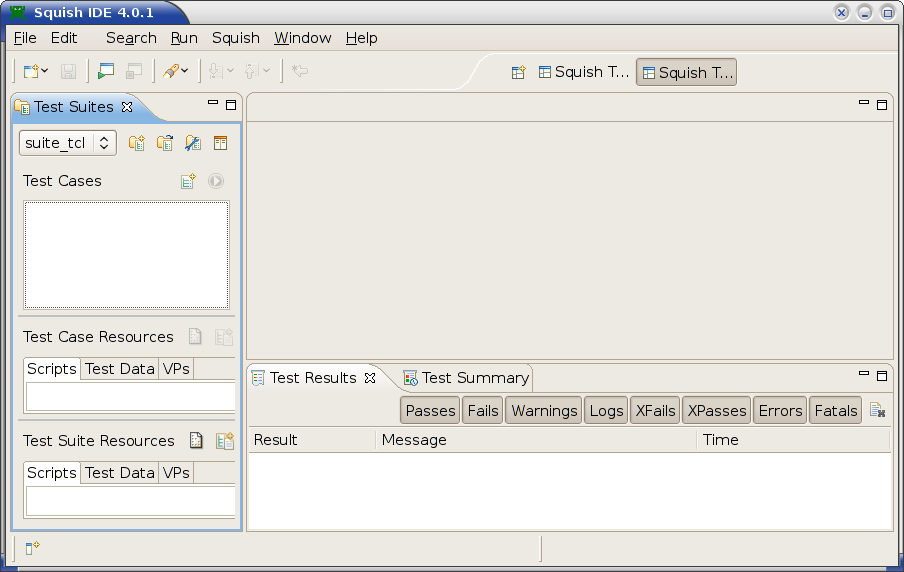Open the Next Annotation dropdown arrow
The image size is (904, 572).
click(x=231, y=71)
